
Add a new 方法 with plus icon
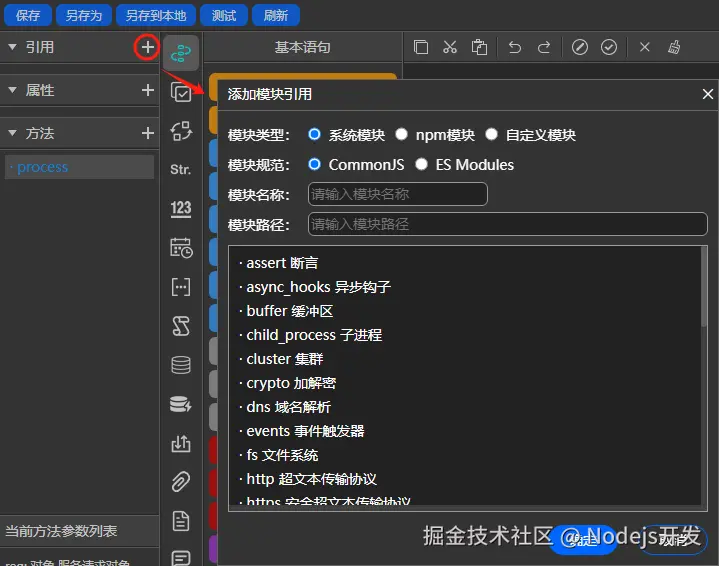coord(147,133)
